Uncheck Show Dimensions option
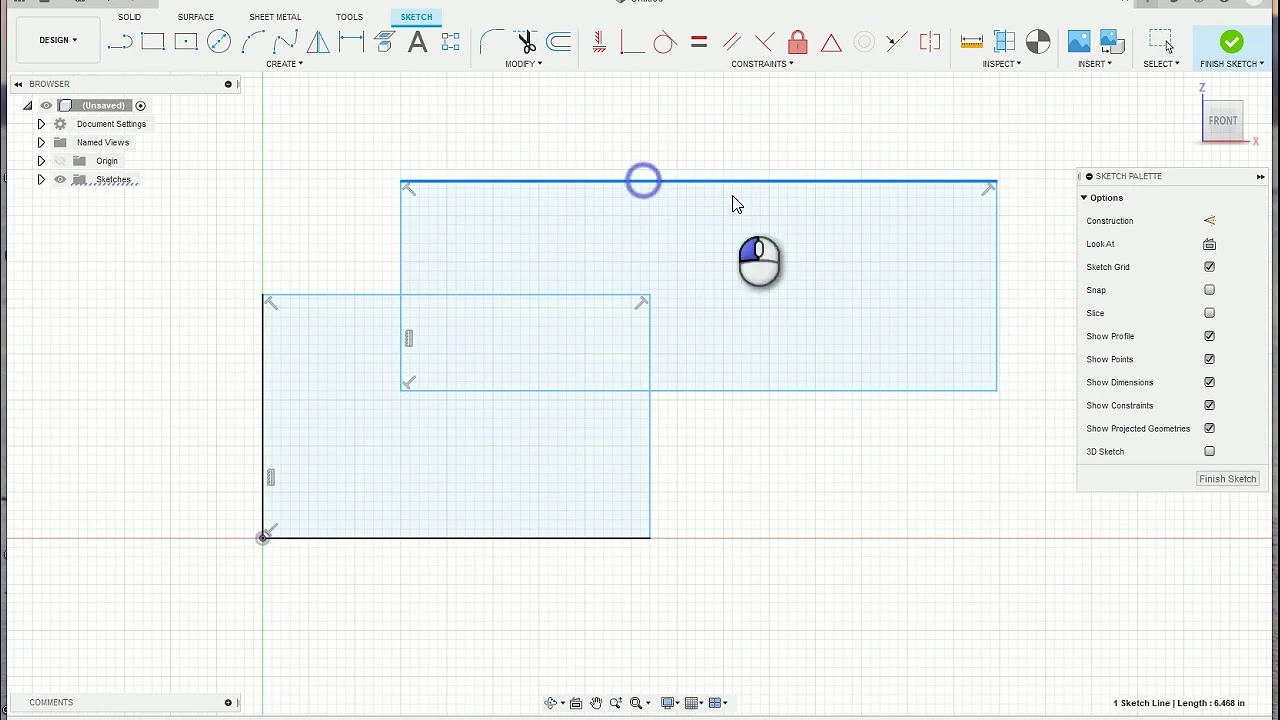This screenshot has height=720, width=1280. pos(1209,382)
